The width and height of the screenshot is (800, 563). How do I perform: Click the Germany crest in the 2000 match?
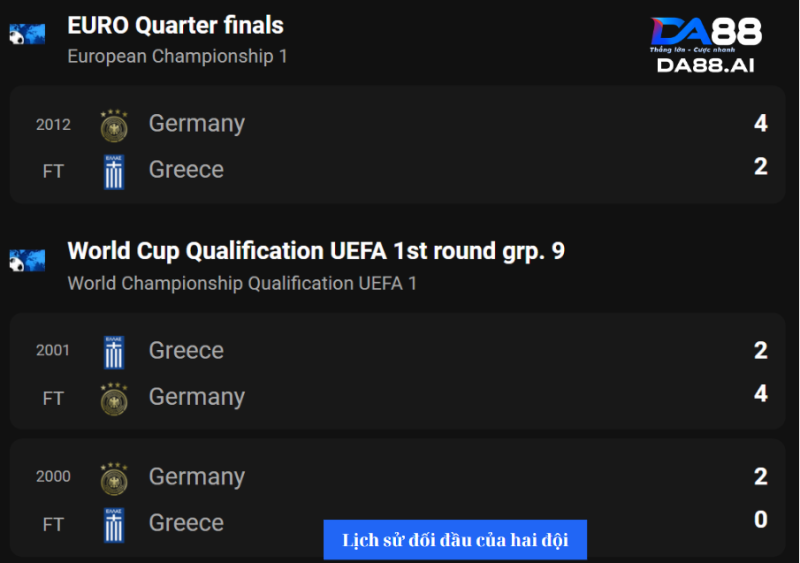(x=114, y=479)
